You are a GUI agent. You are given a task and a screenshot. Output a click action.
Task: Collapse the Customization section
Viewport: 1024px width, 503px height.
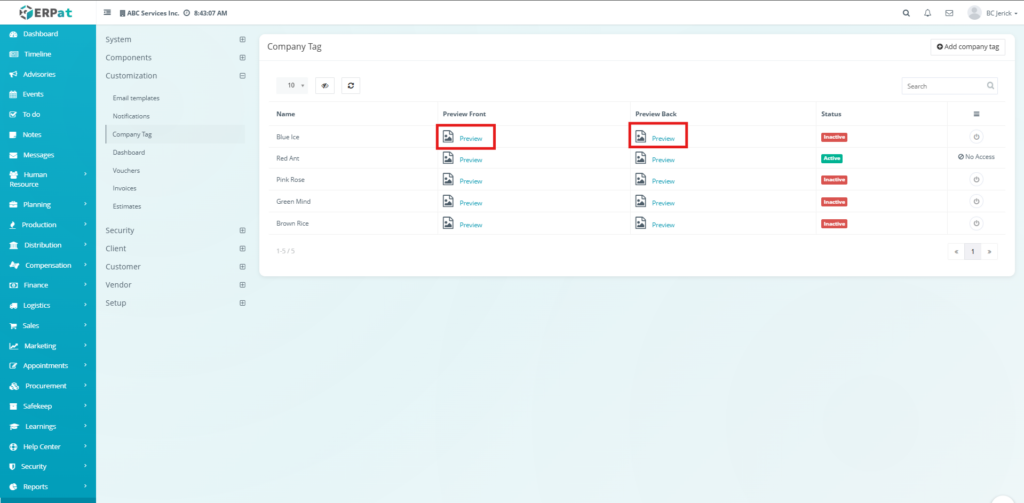(x=242, y=75)
